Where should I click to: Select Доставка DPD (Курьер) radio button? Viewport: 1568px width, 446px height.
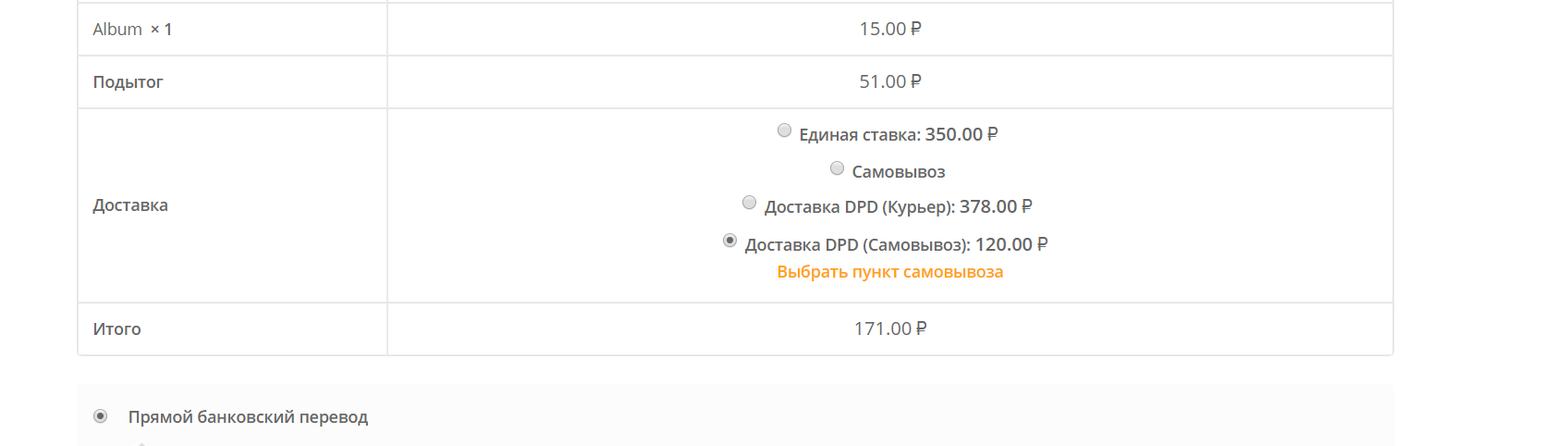coord(749,203)
